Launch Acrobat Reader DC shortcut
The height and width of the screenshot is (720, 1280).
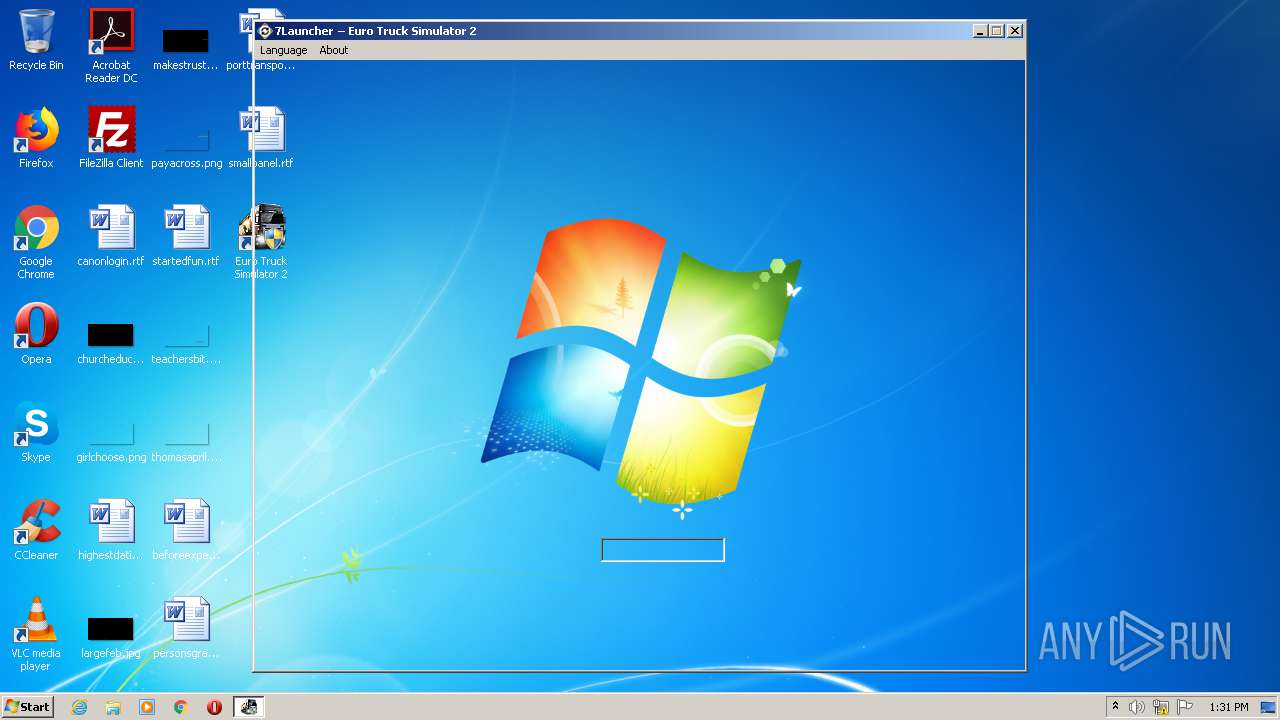point(111,46)
